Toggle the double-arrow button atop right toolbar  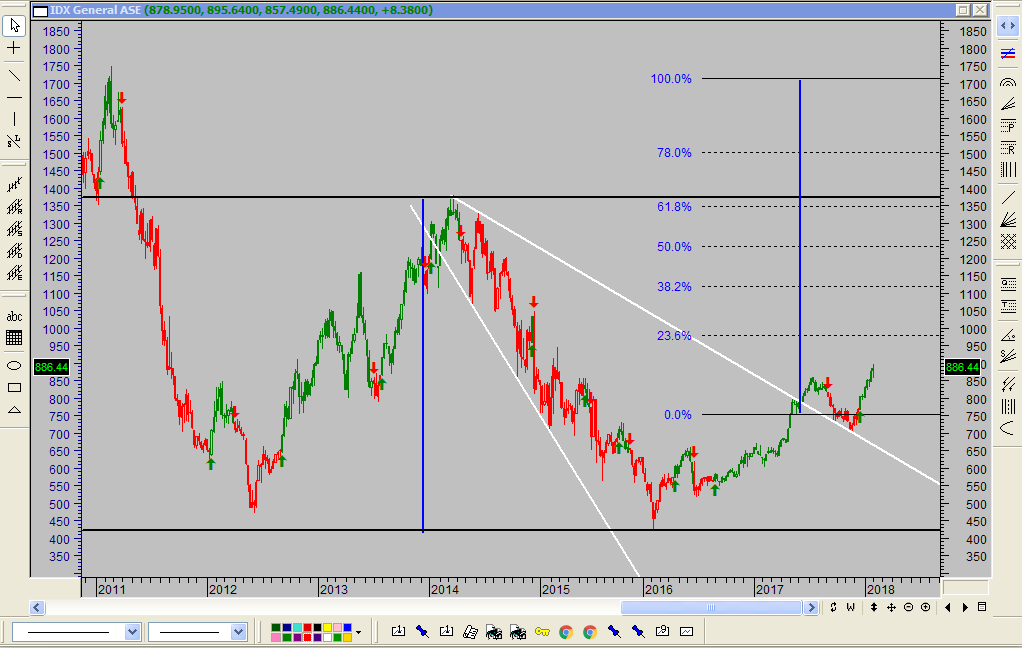click(x=1008, y=25)
